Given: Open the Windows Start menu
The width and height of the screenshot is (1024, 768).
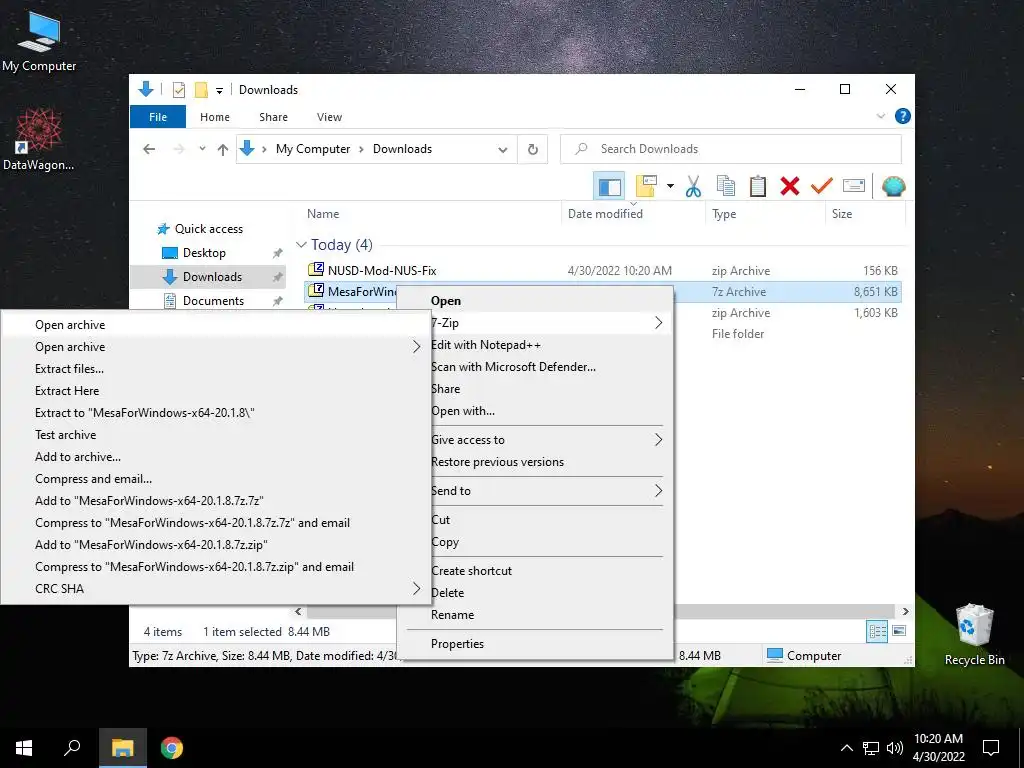Looking at the screenshot, I should point(24,748).
